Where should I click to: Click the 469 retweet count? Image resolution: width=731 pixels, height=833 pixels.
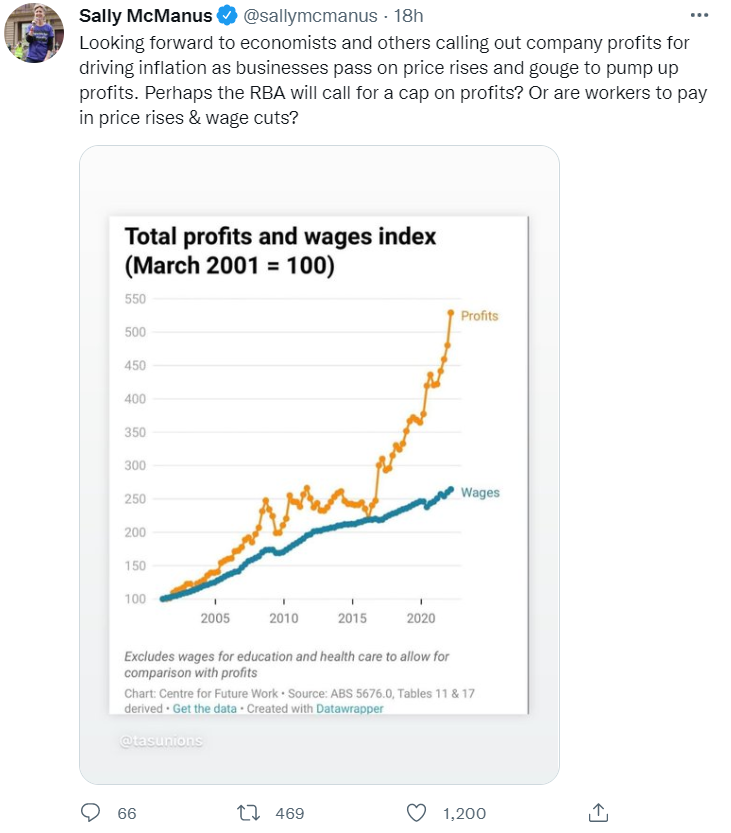pos(289,813)
